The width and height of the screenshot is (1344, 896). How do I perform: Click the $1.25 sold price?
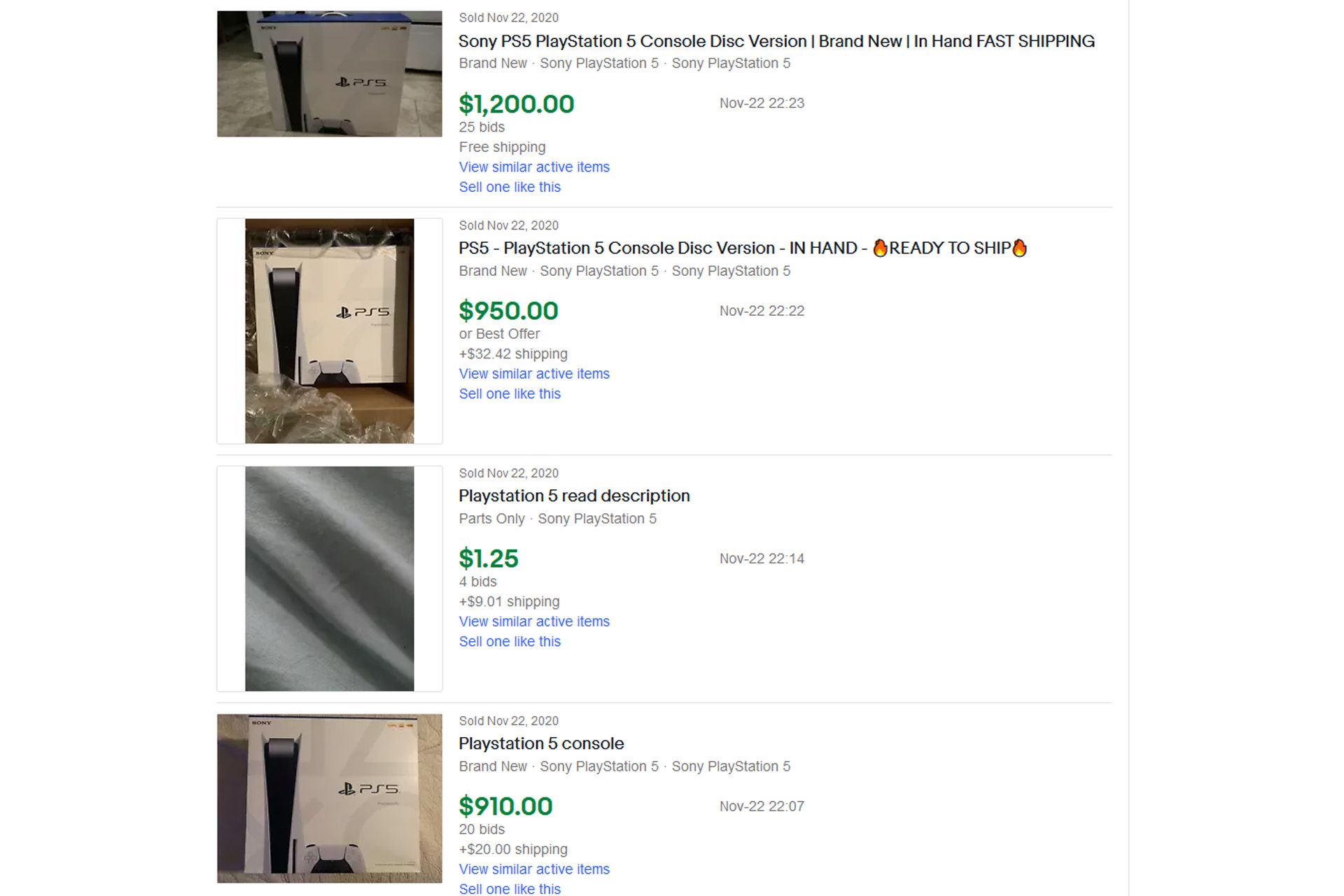[x=489, y=559]
